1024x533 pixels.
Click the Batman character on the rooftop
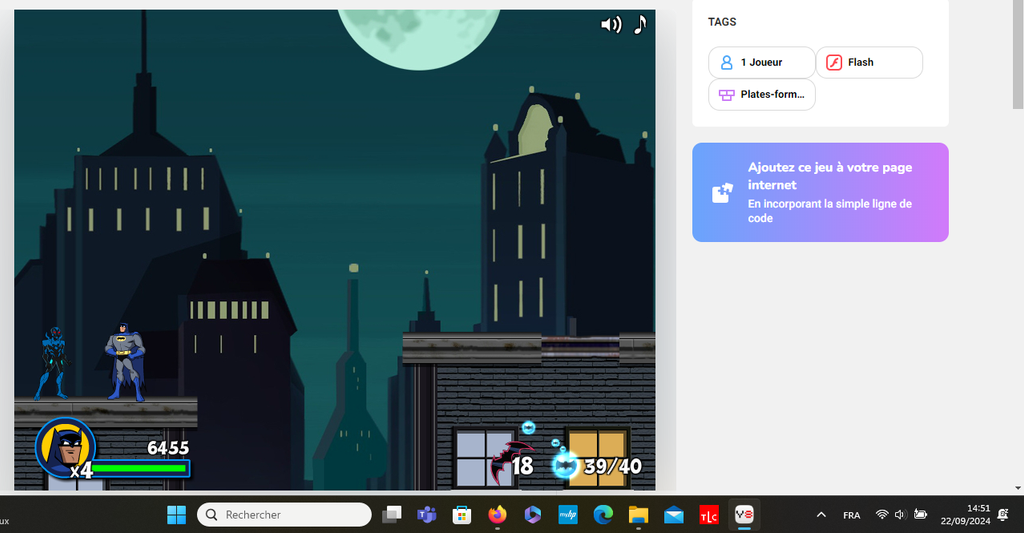tap(125, 361)
